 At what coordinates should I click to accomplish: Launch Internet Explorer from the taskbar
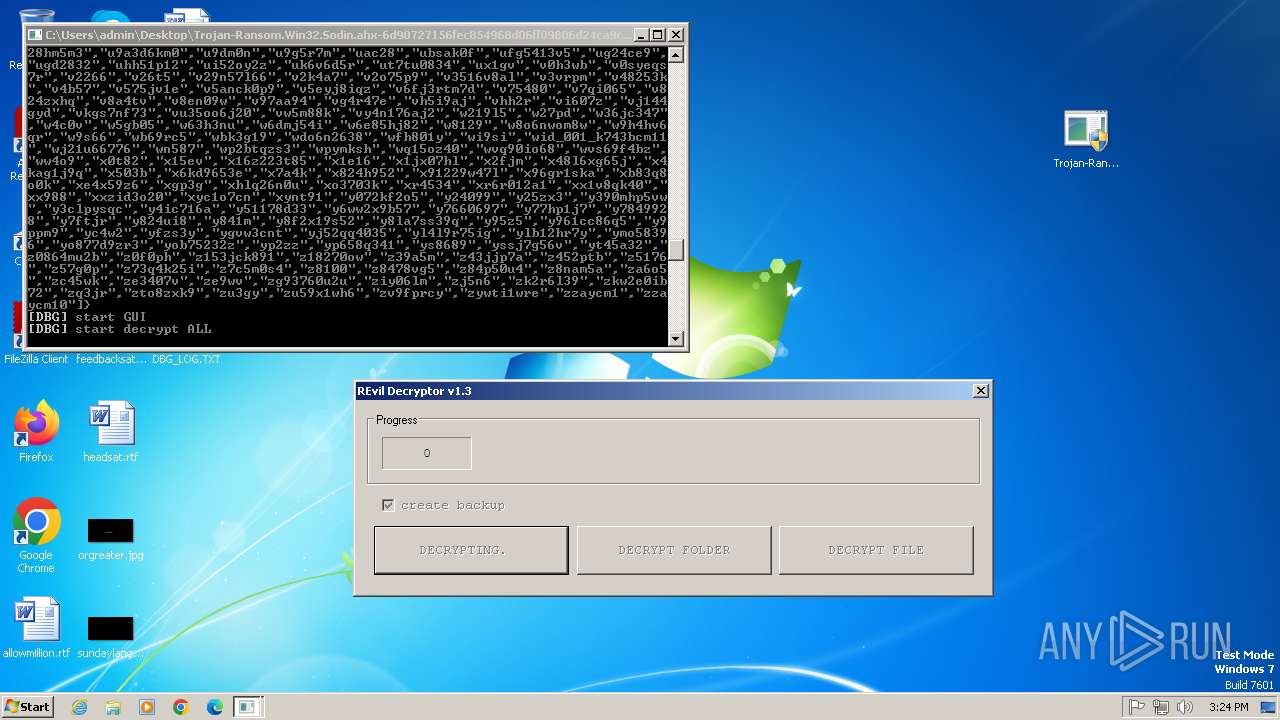point(79,707)
